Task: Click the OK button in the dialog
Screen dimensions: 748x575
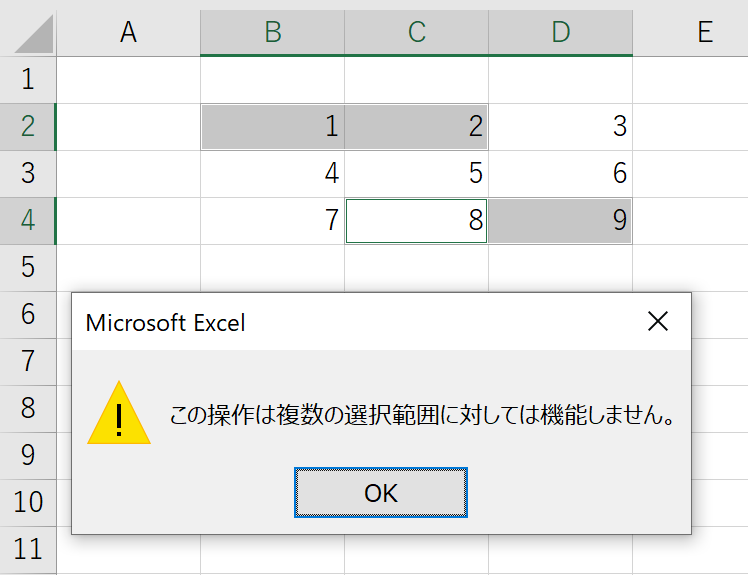Action: (x=381, y=492)
